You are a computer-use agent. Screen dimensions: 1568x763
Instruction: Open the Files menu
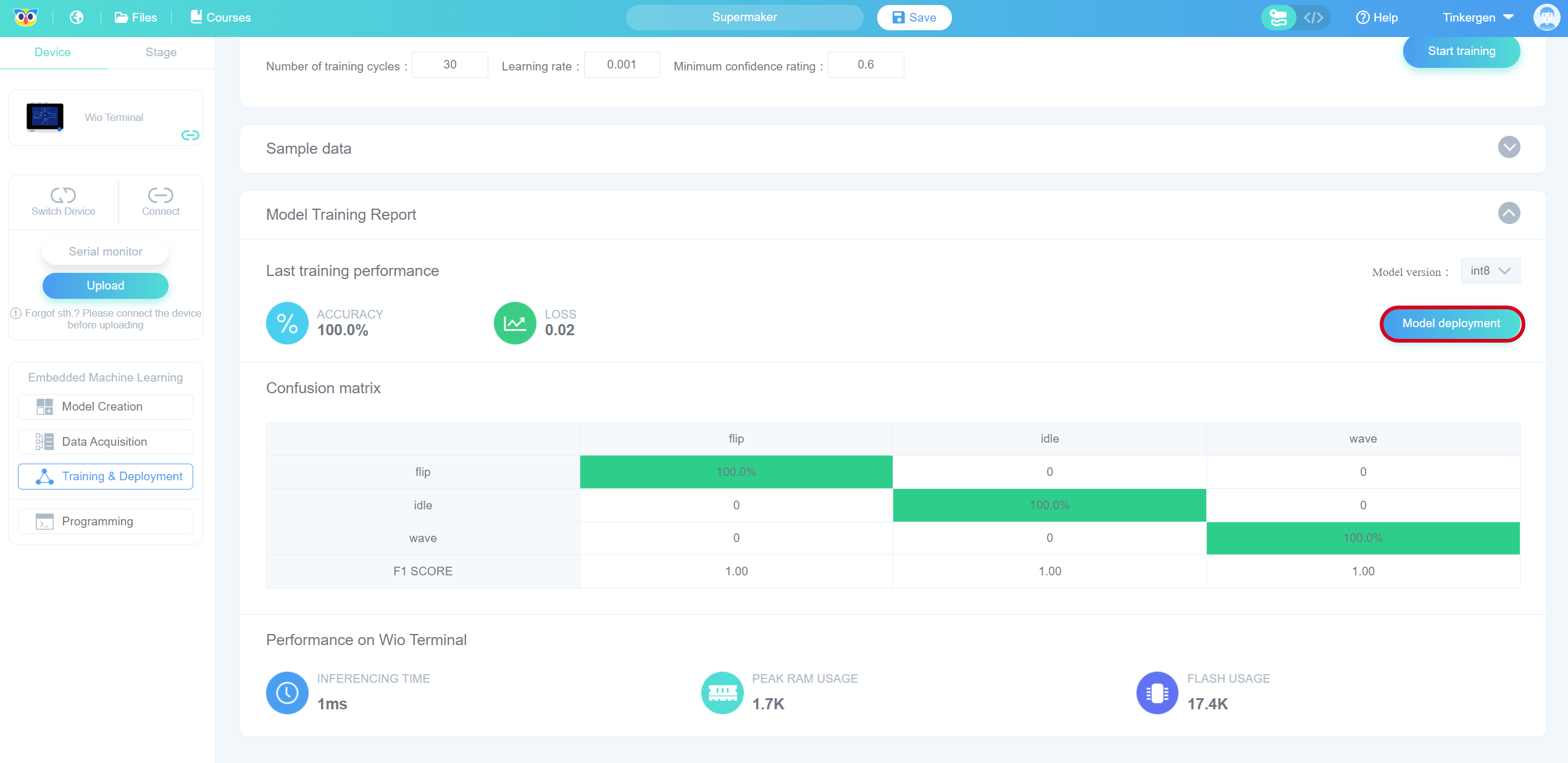click(x=136, y=17)
